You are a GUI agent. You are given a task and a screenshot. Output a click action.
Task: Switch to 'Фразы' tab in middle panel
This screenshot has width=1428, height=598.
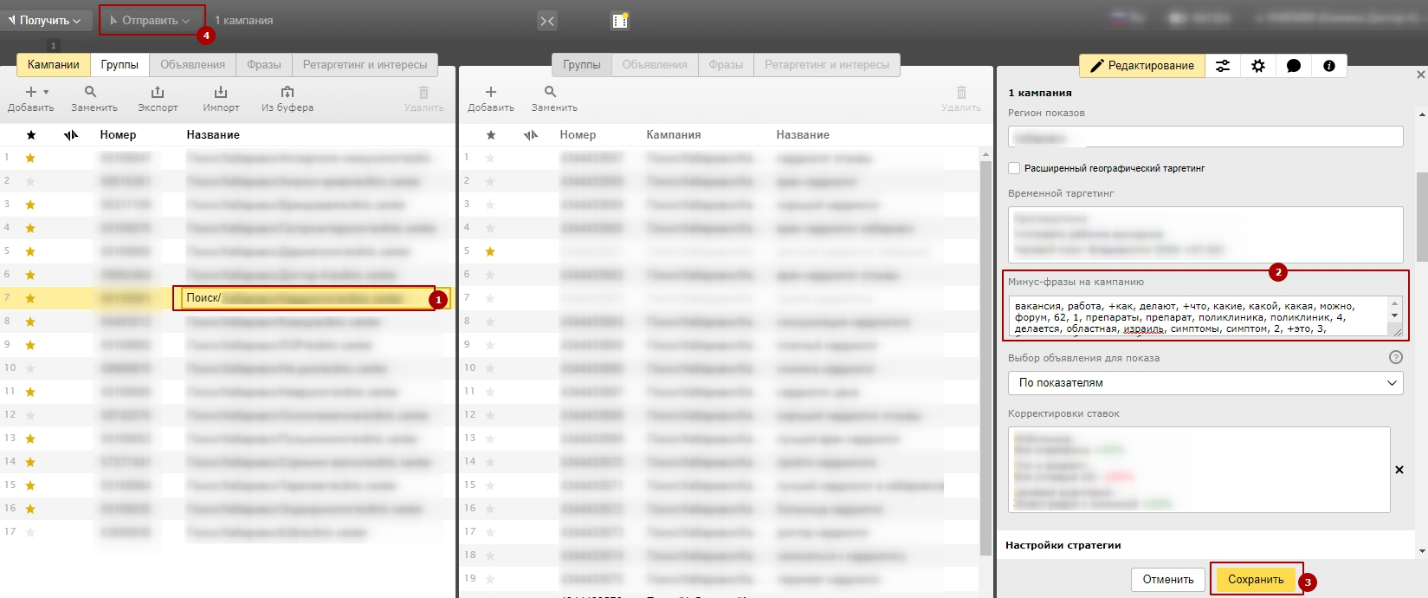[x=725, y=65]
